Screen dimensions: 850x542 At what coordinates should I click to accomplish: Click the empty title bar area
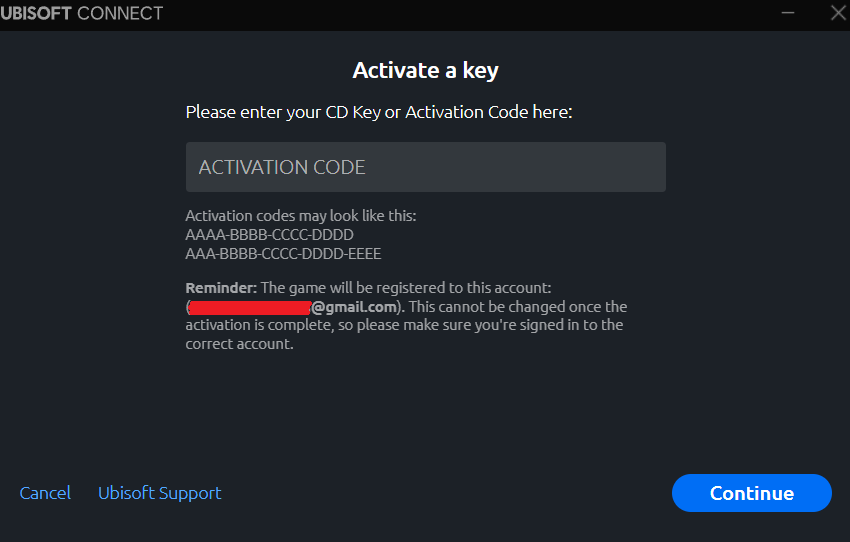(x=450, y=14)
